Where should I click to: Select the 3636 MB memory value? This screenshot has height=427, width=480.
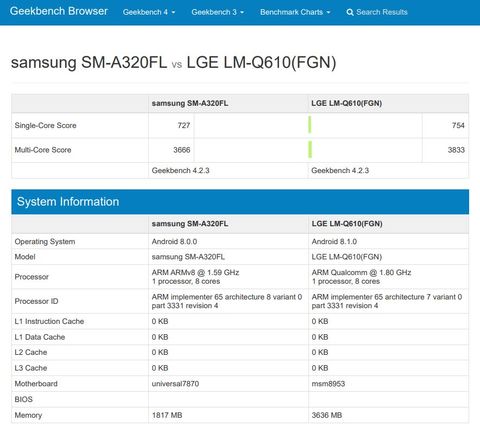pos(327,415)
